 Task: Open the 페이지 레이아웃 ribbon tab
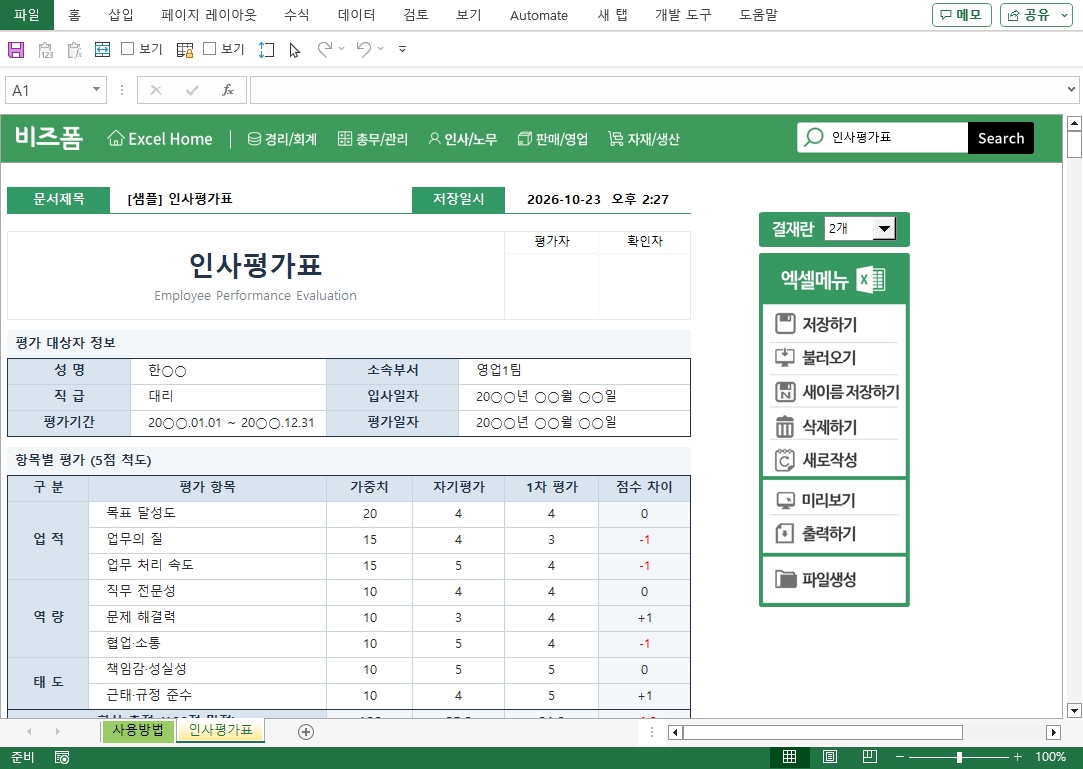[x=209, y=15]
